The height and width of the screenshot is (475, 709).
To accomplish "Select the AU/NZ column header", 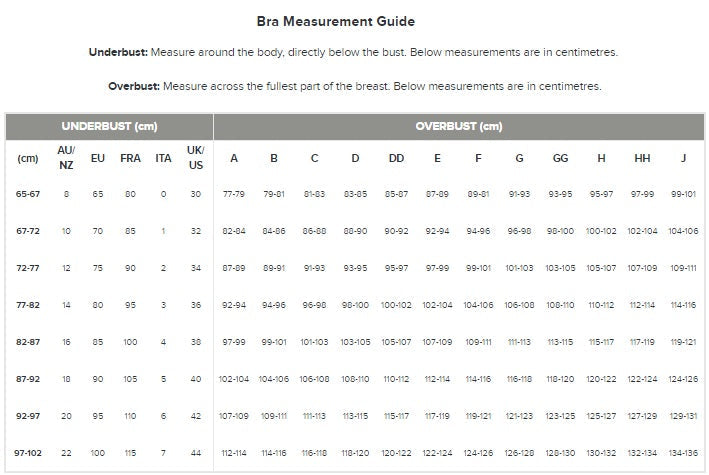I will [66, 158].
